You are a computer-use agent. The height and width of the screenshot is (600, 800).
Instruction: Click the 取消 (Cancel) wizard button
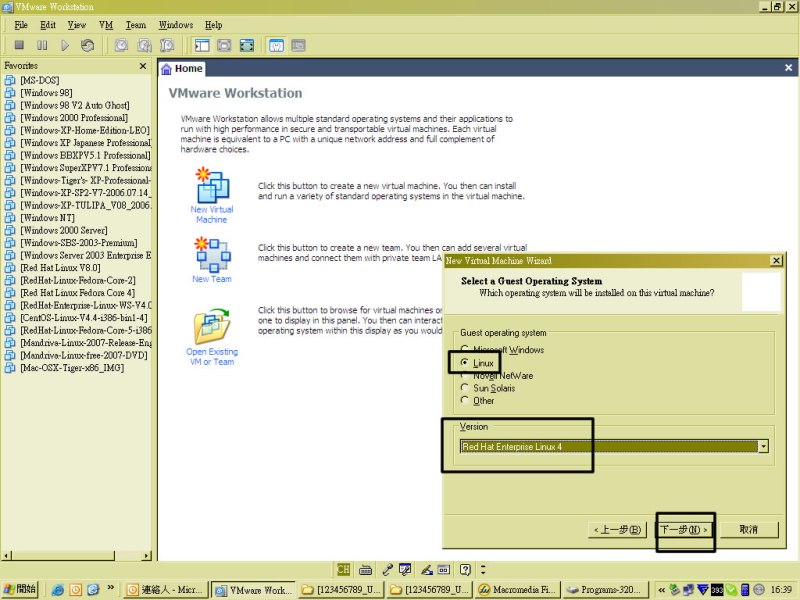[x=748, y=530]
